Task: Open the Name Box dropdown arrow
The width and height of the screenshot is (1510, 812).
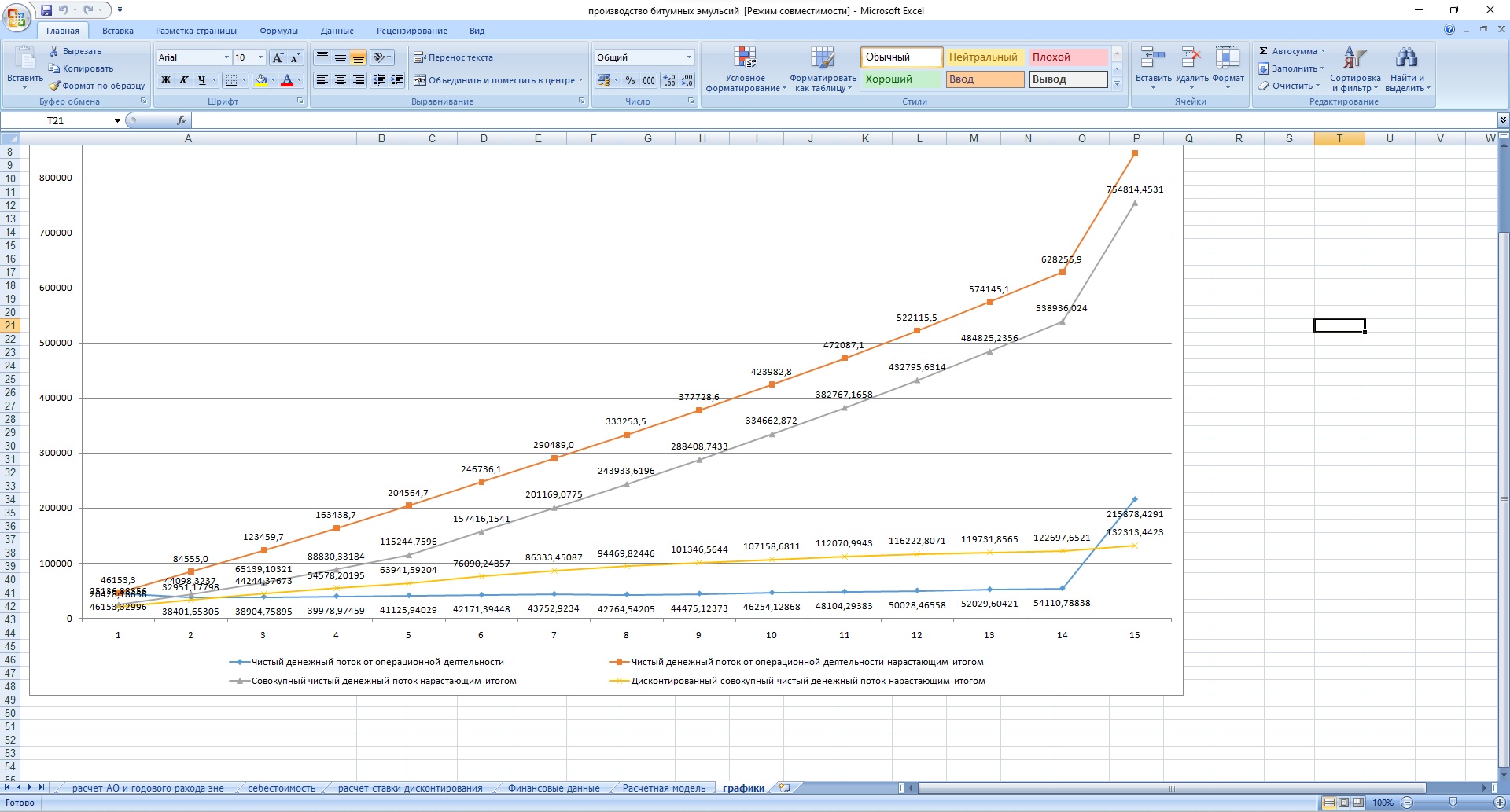Action: [117, 121]
